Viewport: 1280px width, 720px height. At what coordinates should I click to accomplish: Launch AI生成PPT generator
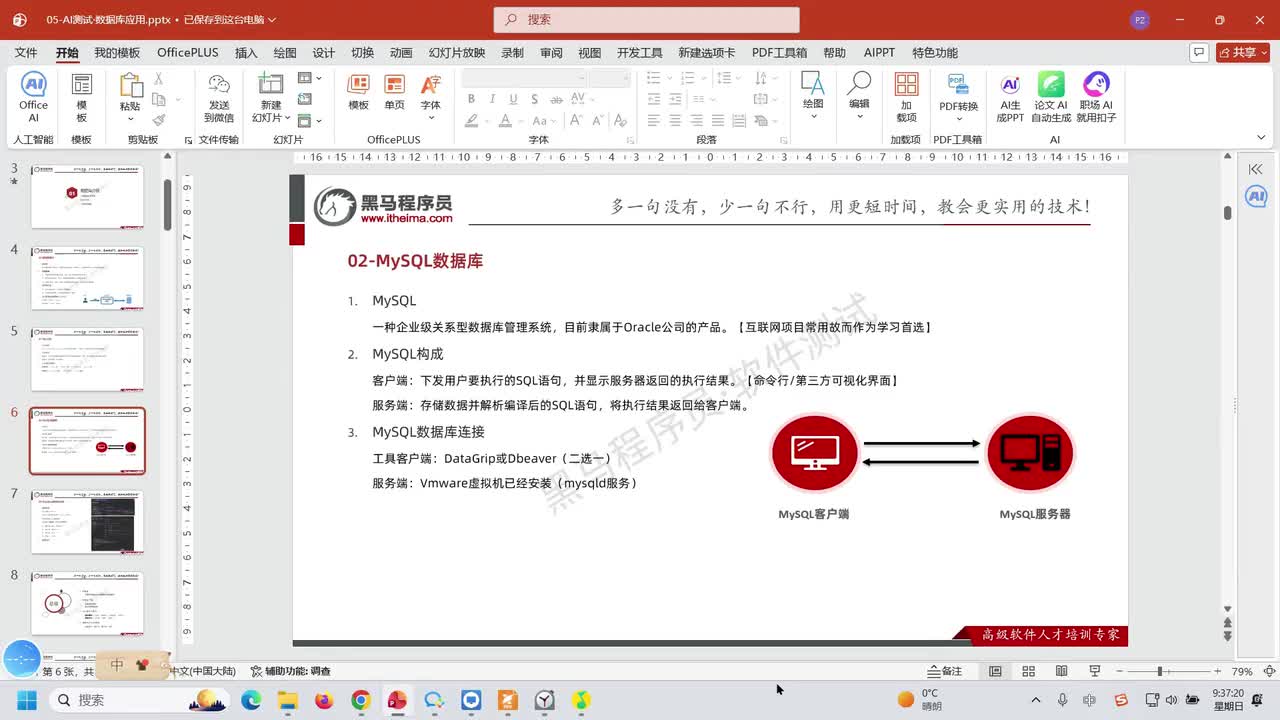click(1010, 96)
